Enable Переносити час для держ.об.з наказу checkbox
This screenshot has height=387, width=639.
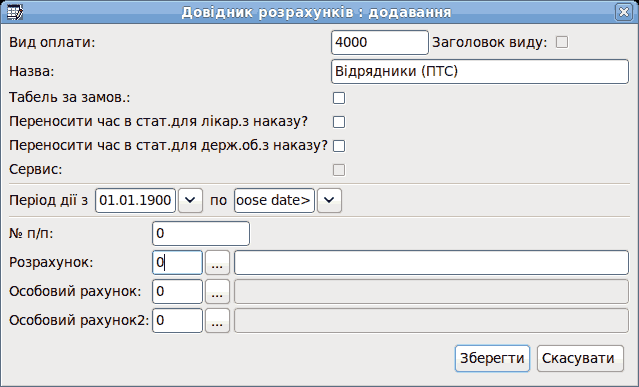coord(339,146)
